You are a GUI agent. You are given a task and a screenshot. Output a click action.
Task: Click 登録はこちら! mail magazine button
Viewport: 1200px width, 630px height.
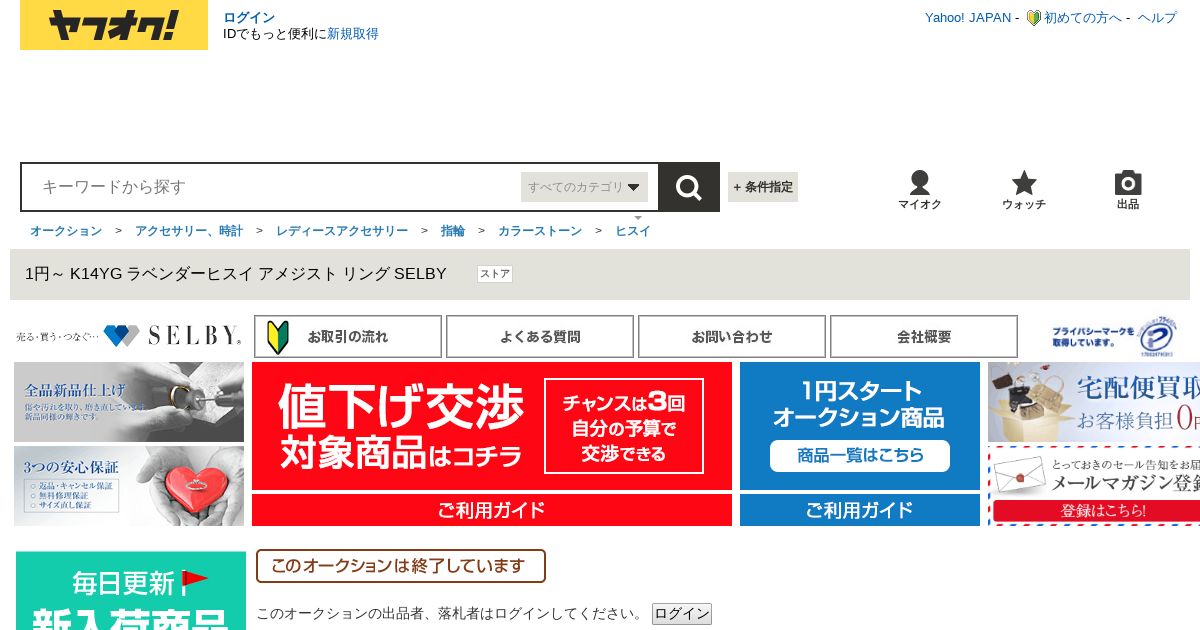pos(1098,510)
